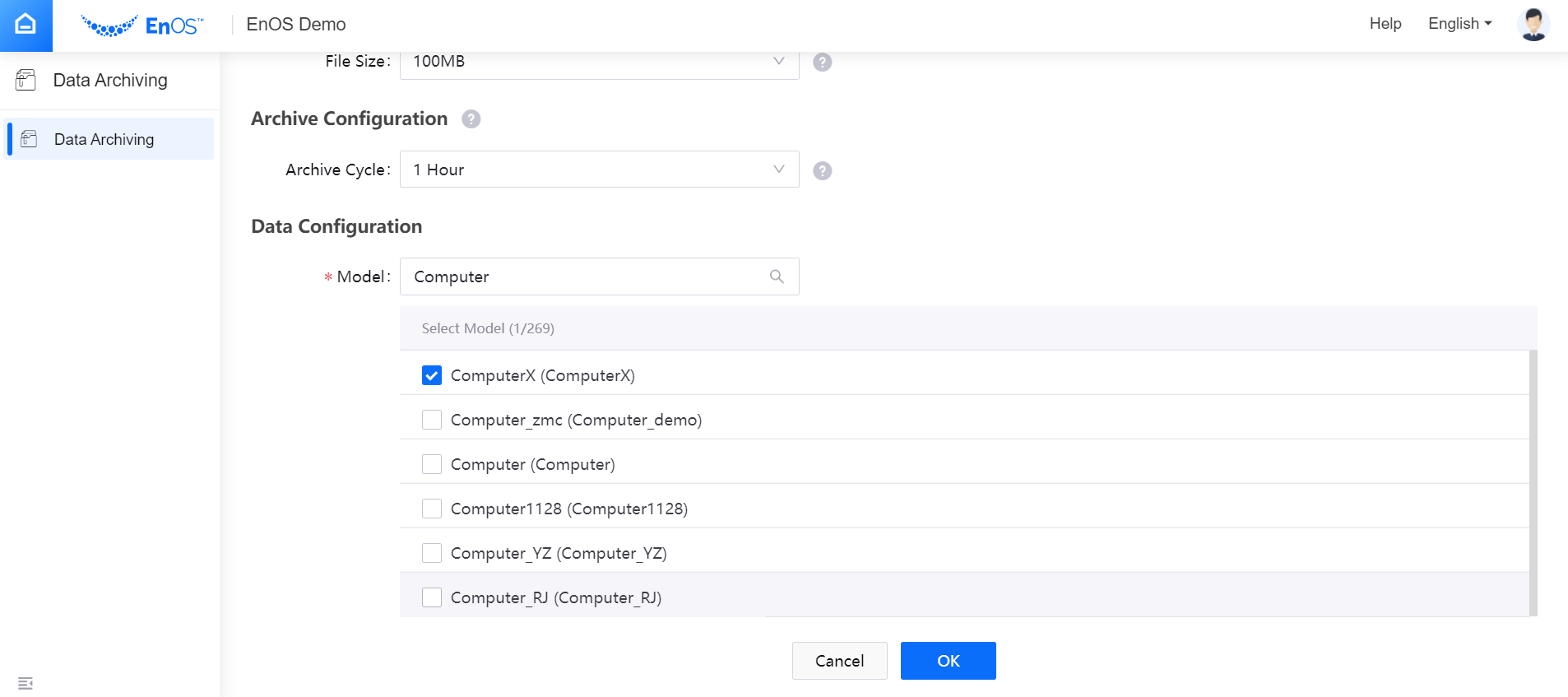Check the Computer_YZ (Computer_YZ) model
The image size is (1568, 697).
(432, 553)
